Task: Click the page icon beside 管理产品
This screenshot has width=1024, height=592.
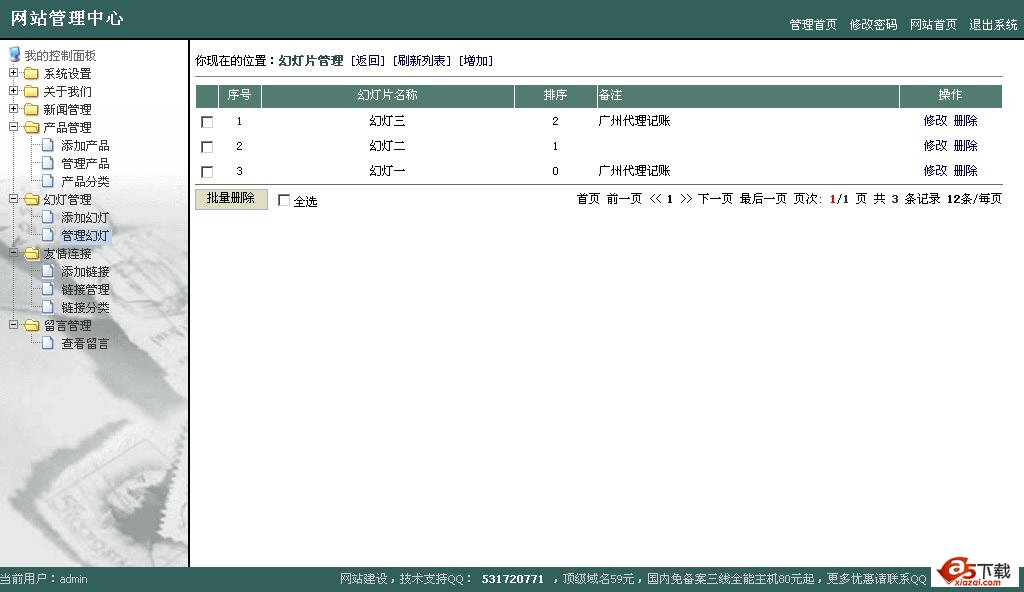Action: click(48, 163)
